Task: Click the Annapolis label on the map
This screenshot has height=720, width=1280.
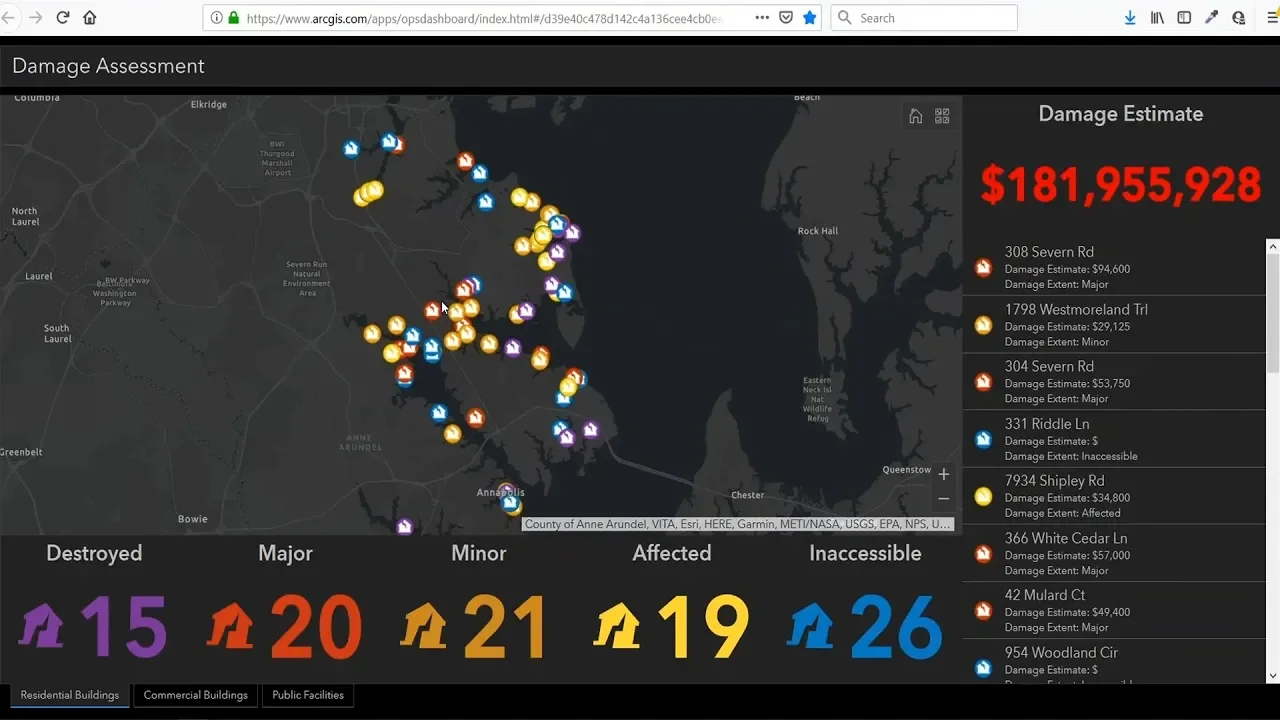Action: point(500,492)
